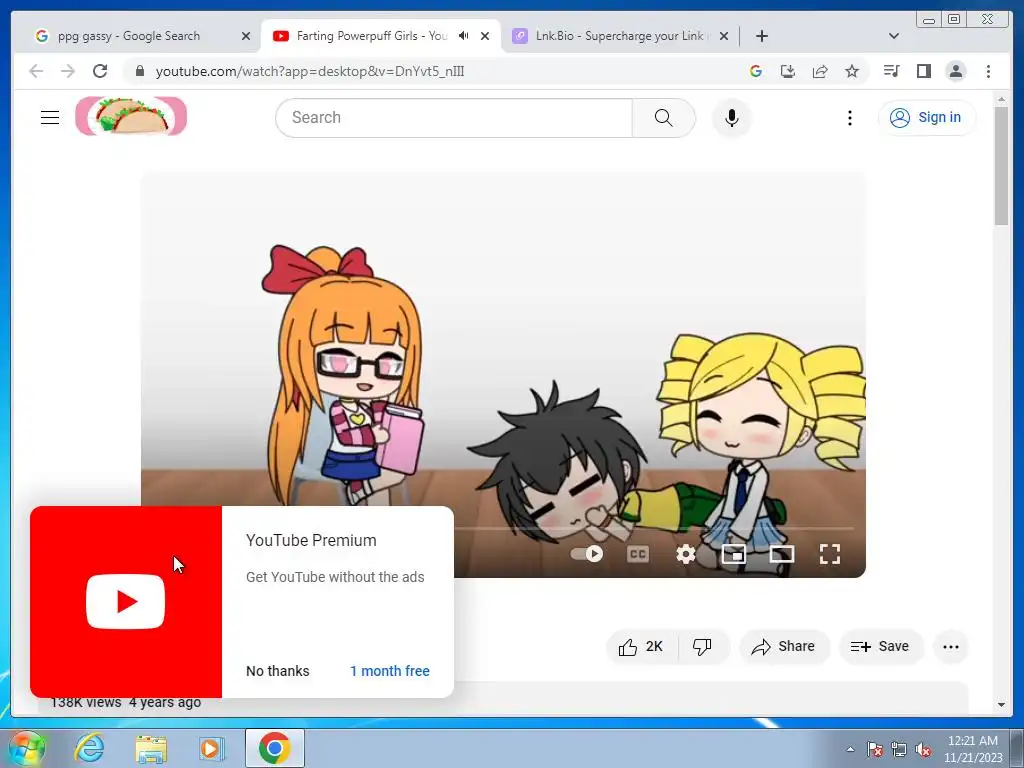Screen dimensions: 1024x768
Task: Save the video to a playlist
Action: coord(880,647)
